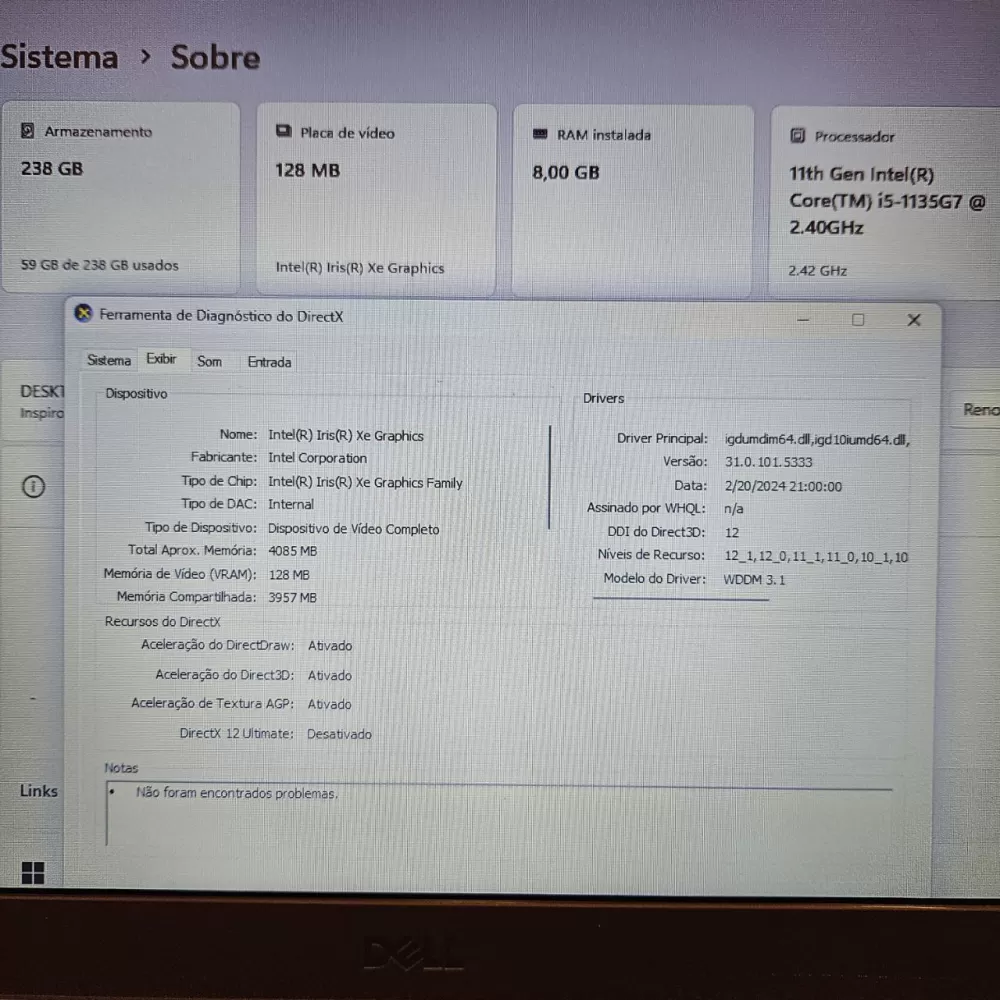Click the 'Intel(R) Iris(R) Xe Graphics Family' value
The image size is (1000, 1000).
[365, 482]
